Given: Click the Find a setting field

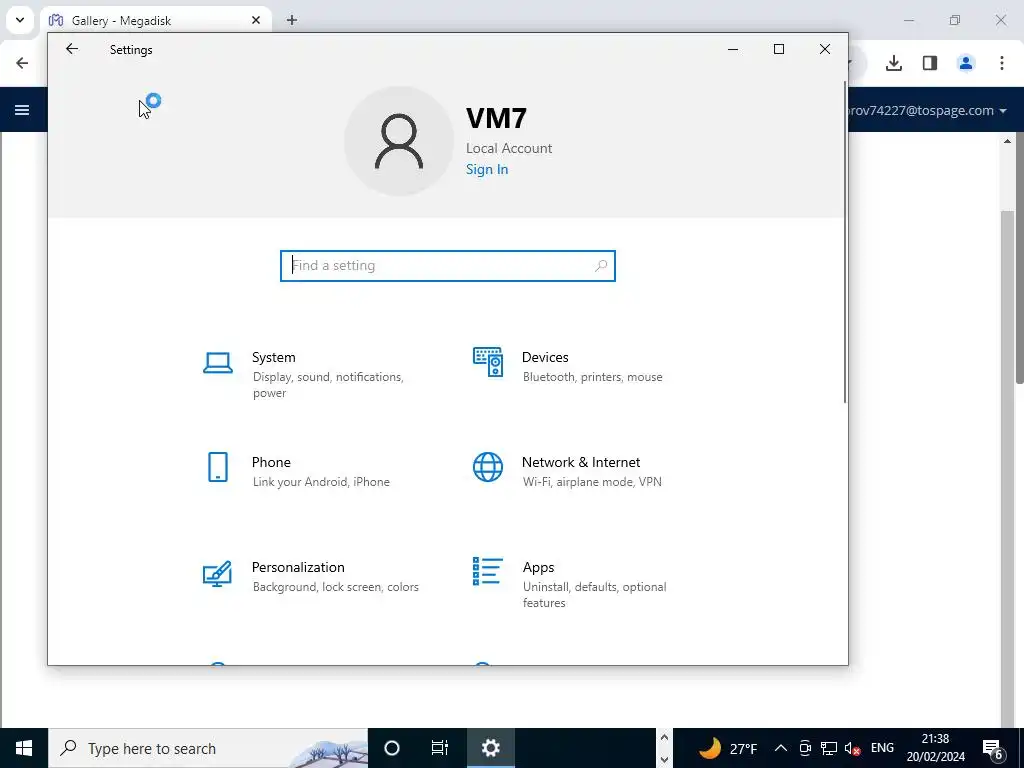Looking at the screenshot, I should 447,266.
